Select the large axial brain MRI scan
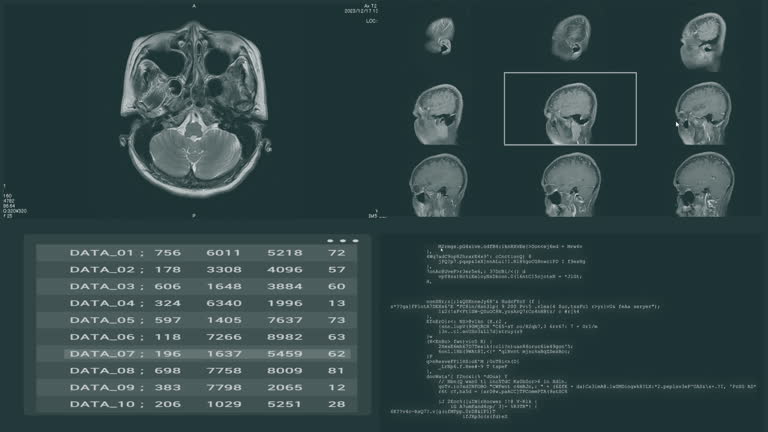Viewport: 768px width, 432px height. coord(195,109)
